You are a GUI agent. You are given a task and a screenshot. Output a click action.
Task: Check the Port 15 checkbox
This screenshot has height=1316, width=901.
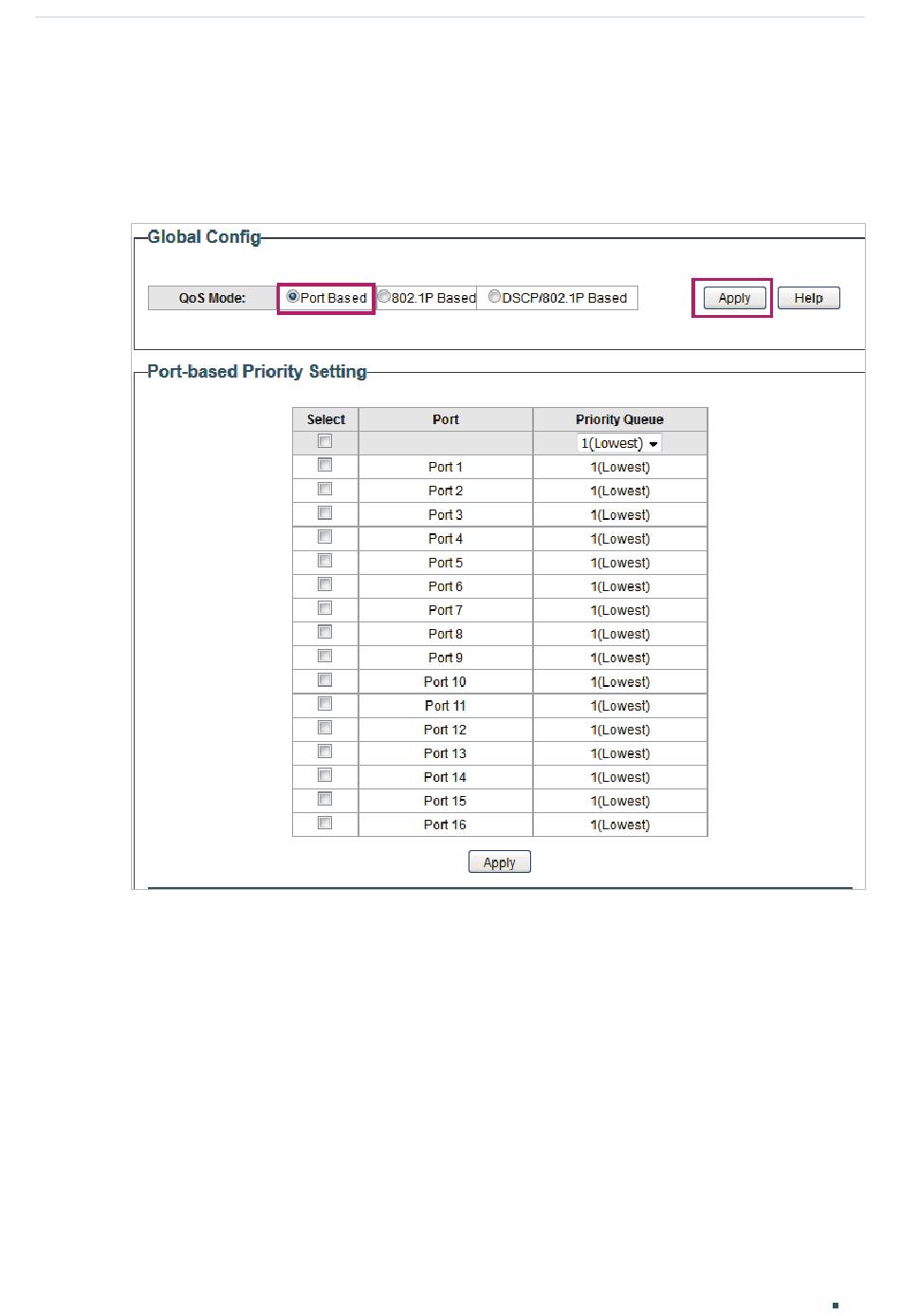pos(324,799)
